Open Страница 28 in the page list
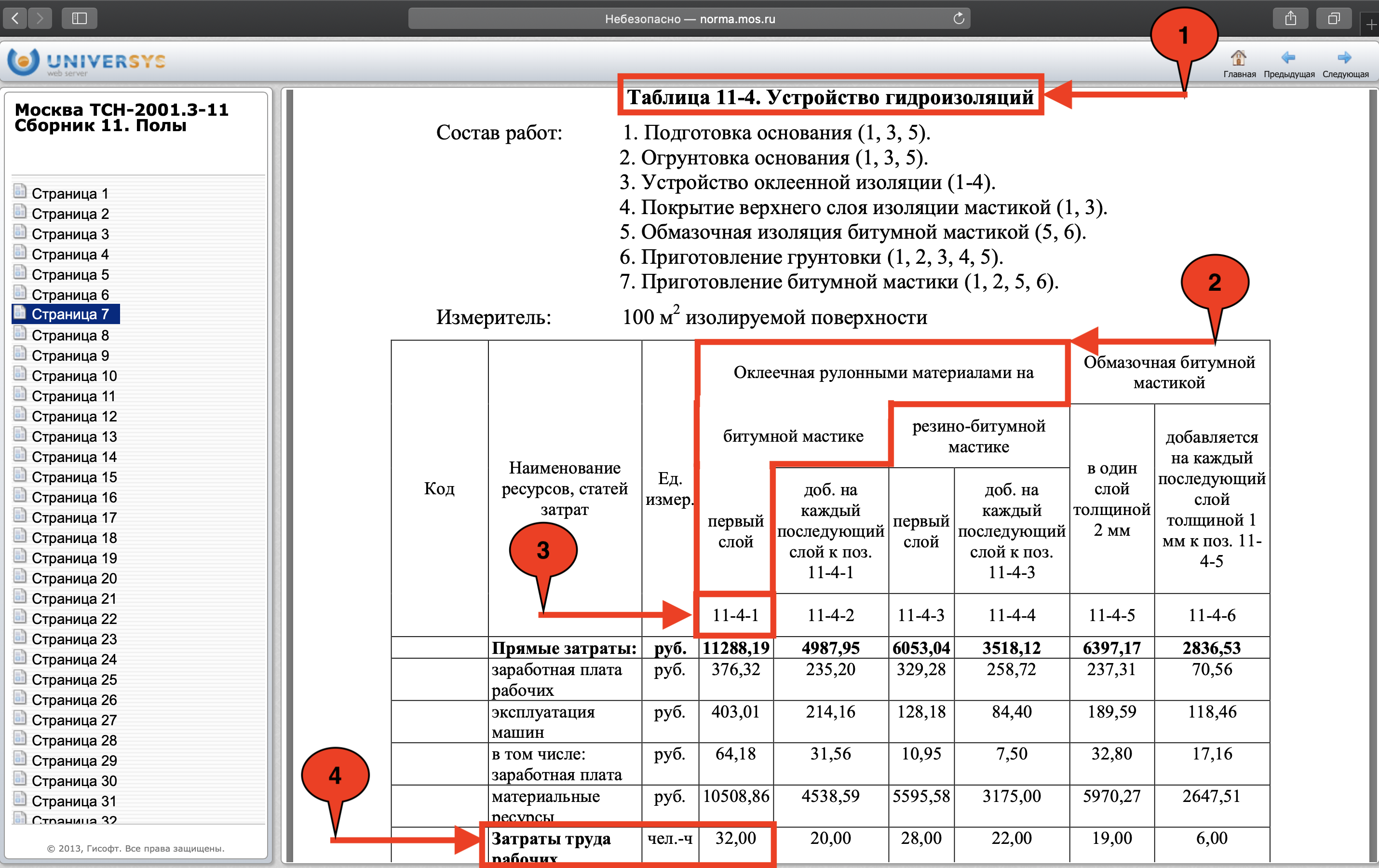Image resolution: width=1379 pixels, height=868 pixels. (74, 740)
